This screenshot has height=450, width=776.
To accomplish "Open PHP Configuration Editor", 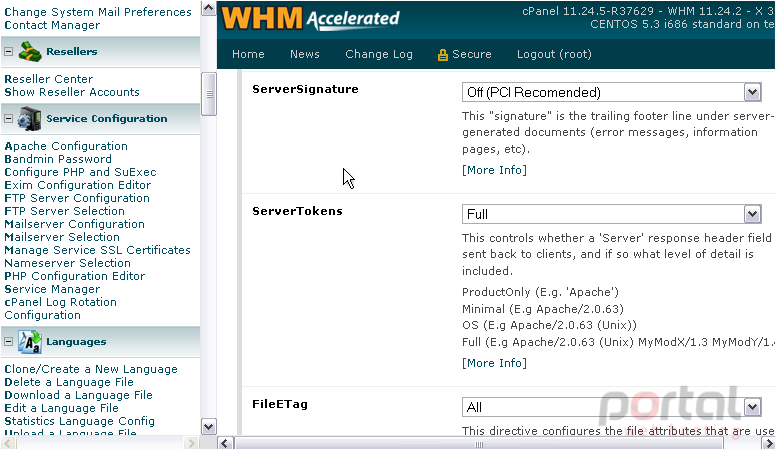I will point(75,276).
